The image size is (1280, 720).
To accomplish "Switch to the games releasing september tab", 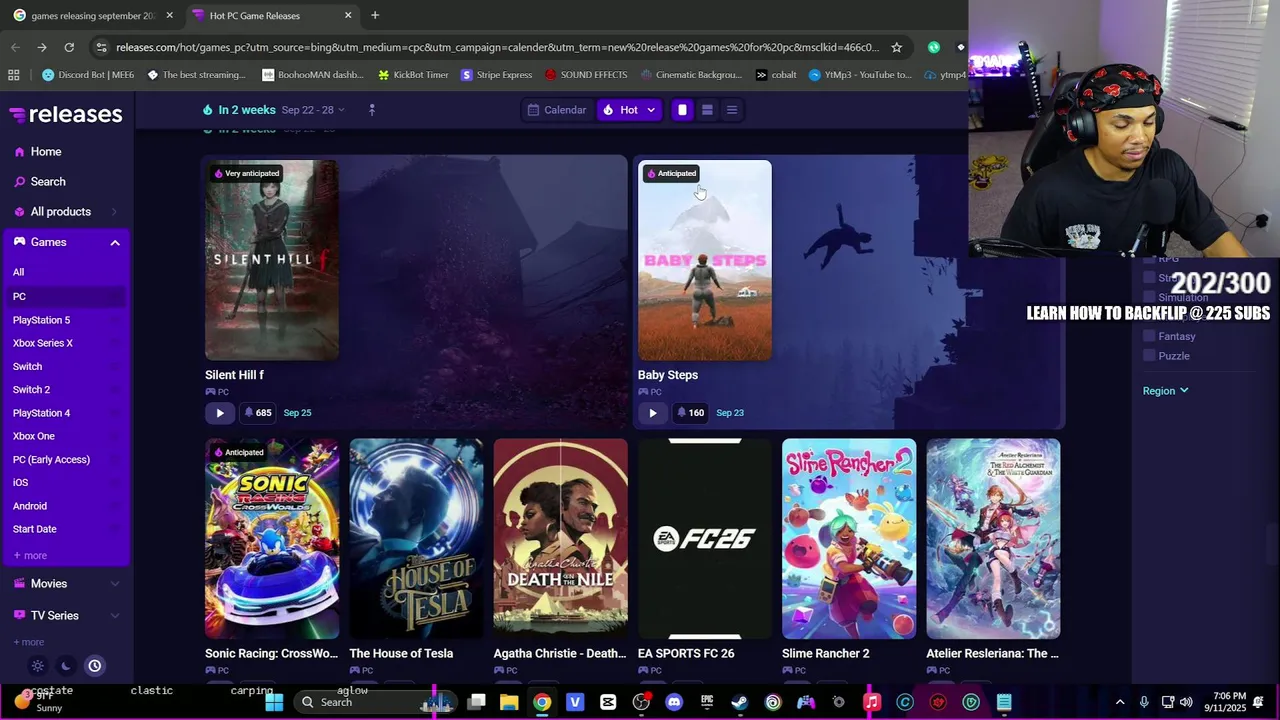I will (x=92, y=16).
